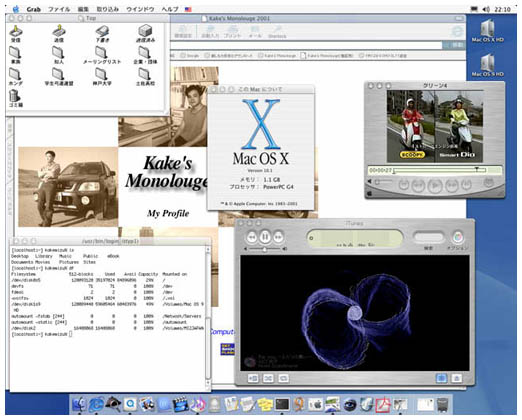Click the Terminal window scrollbar
This screenshot has width=522, height=420.
click(208, 318)
